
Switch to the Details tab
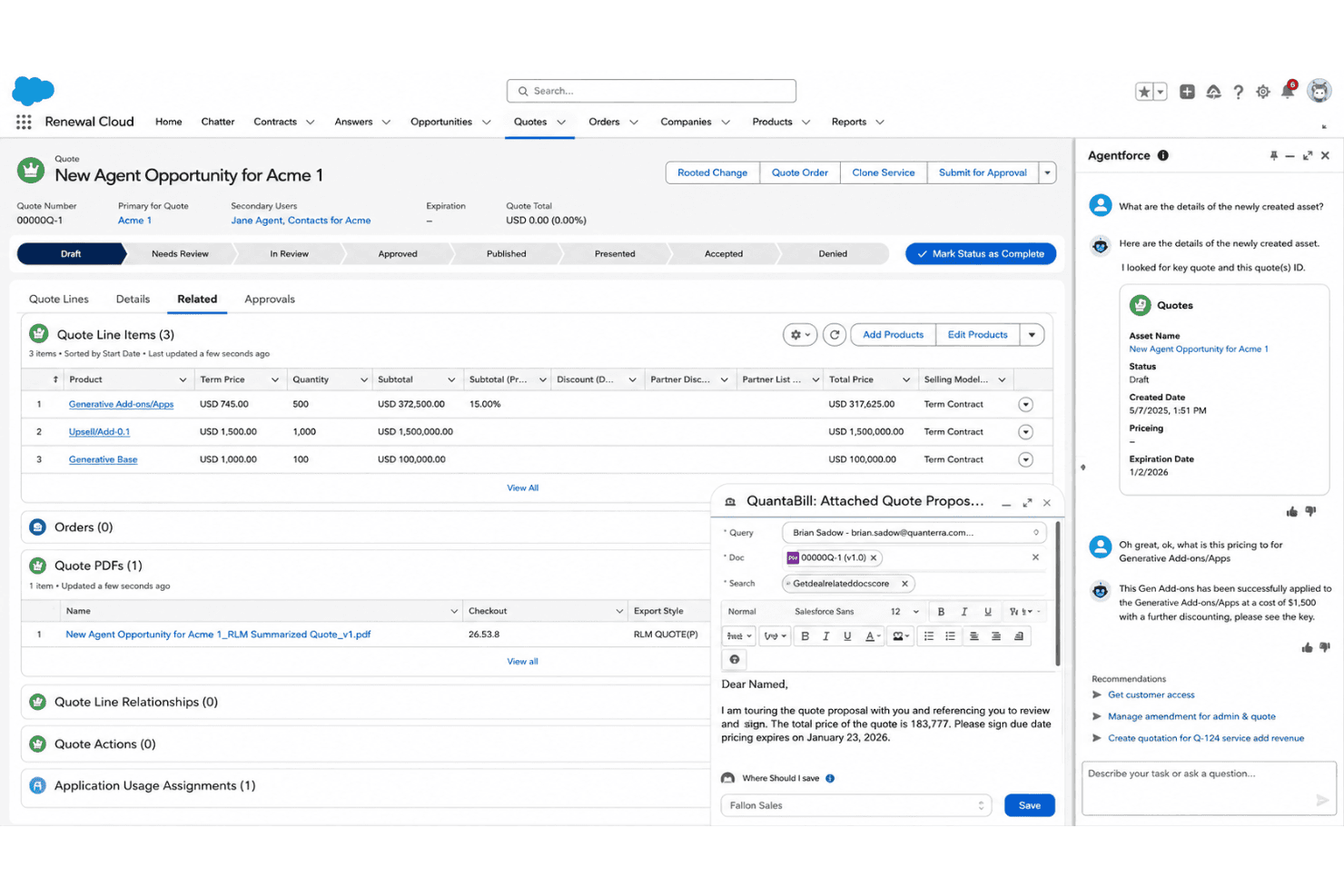pos(133,300)
